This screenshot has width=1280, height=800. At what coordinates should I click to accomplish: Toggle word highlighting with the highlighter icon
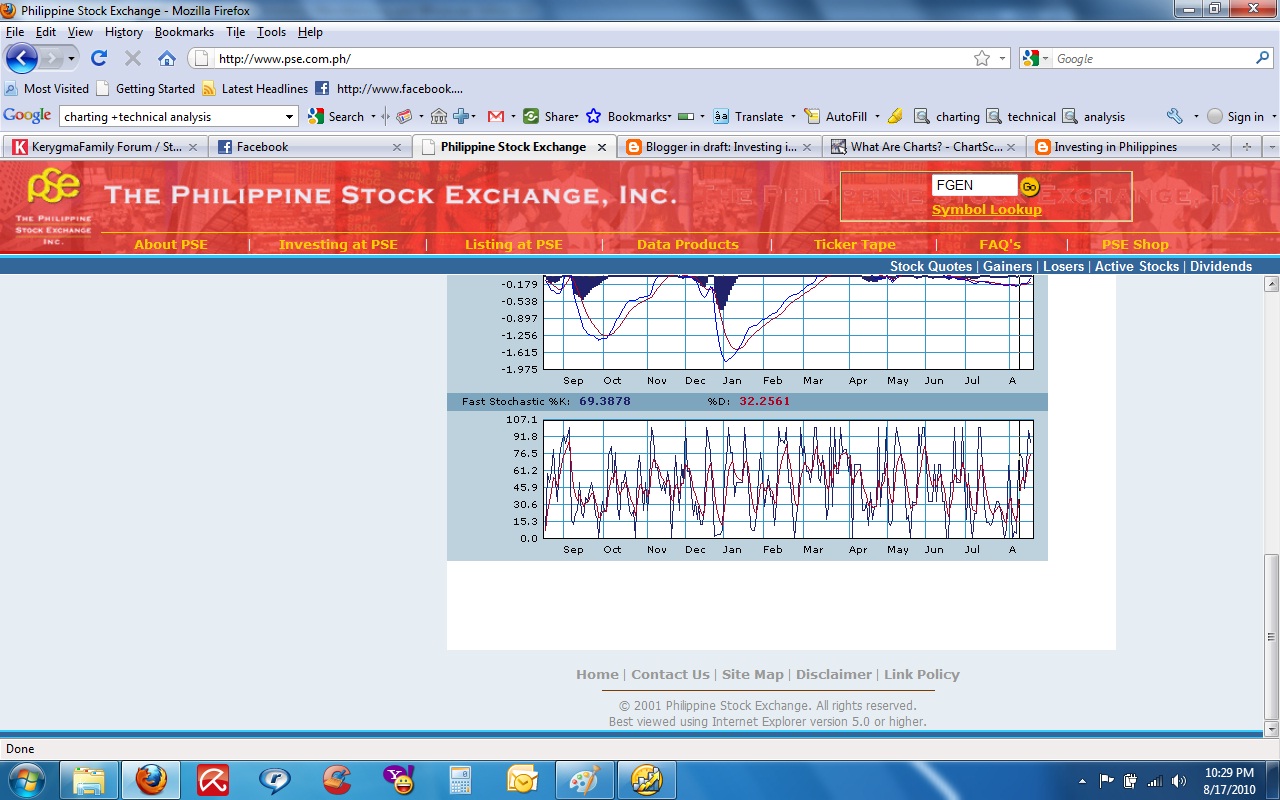pos(895,116)
